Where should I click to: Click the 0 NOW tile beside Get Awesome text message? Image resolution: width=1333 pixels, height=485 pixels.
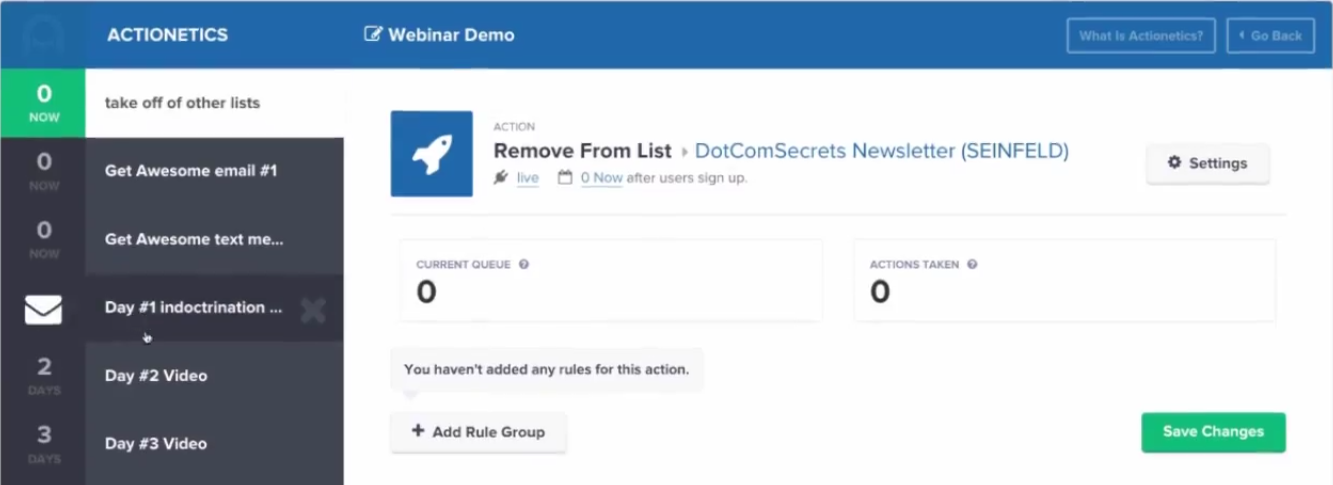point(43,240)
